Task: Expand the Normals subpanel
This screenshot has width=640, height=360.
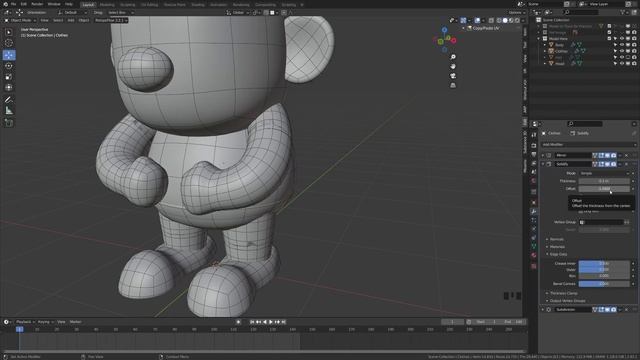Action: coord(556,239)
